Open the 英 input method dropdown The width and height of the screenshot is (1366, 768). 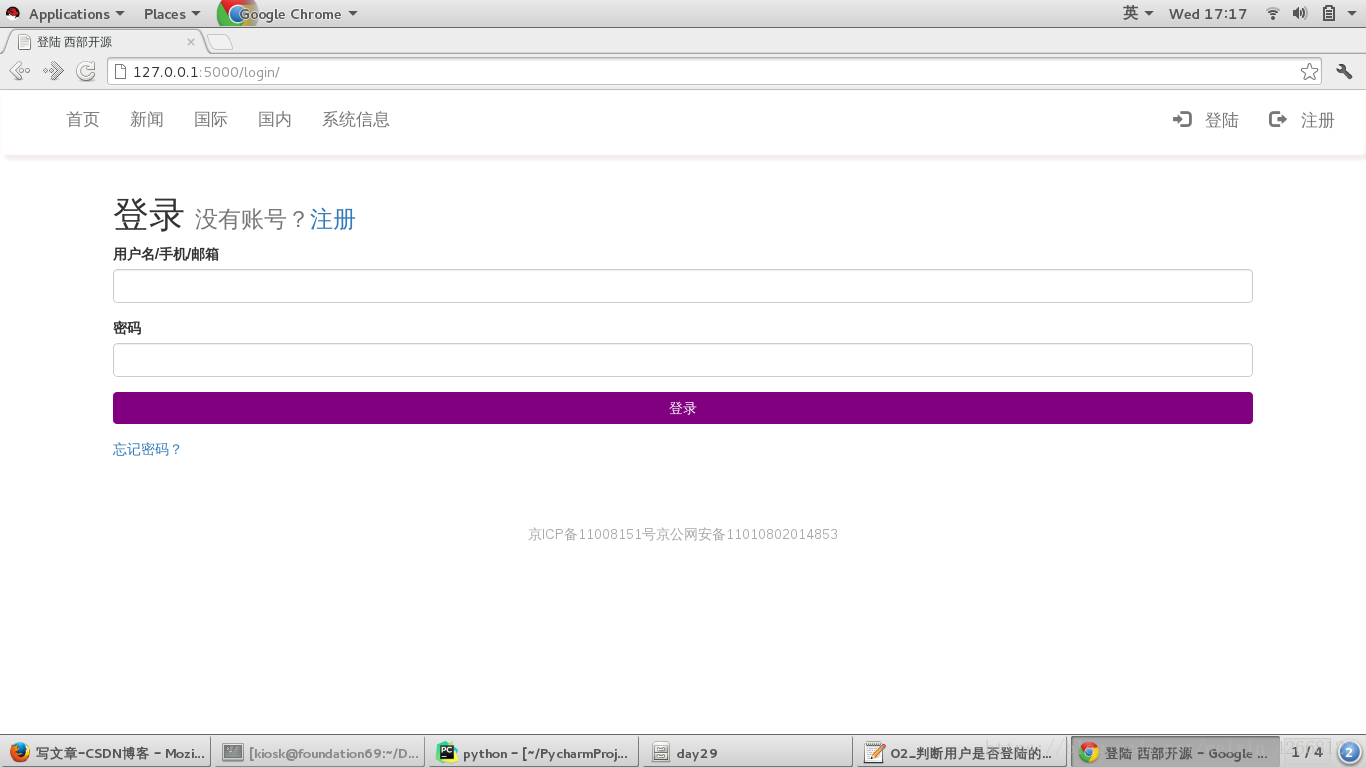tap(1138, 13)
